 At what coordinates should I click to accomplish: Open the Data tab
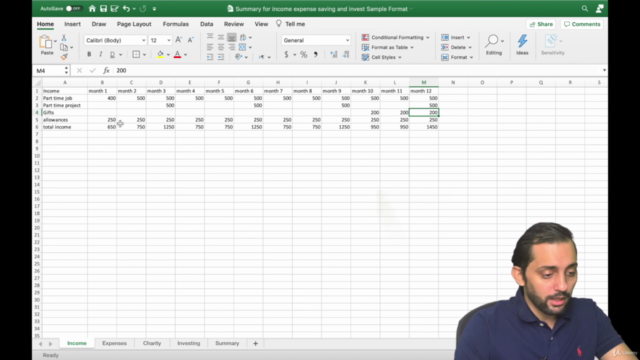(207, 24)
